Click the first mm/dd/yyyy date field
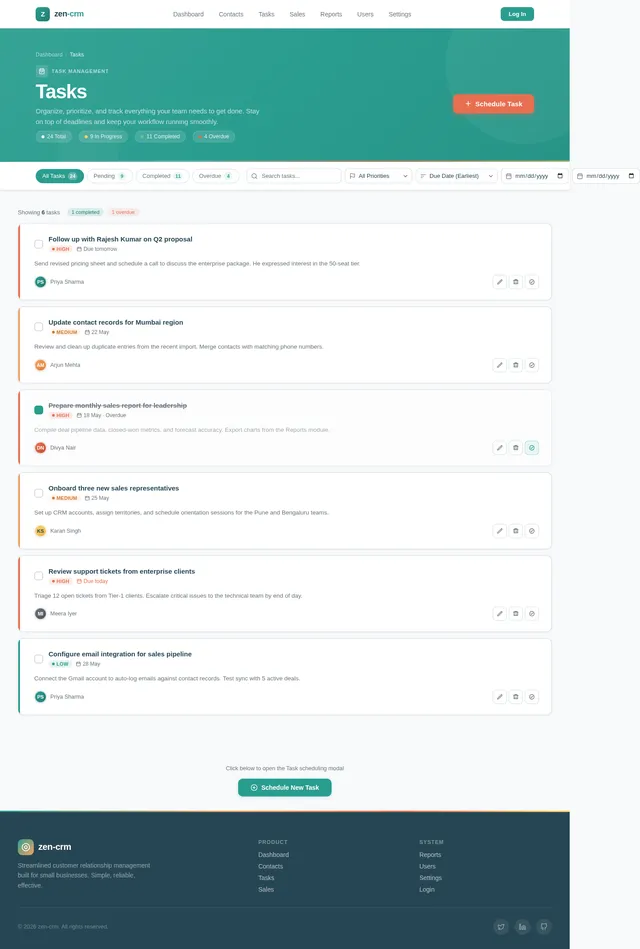The width and height of the screenshot is (640, 949). [x=535, y=176]
